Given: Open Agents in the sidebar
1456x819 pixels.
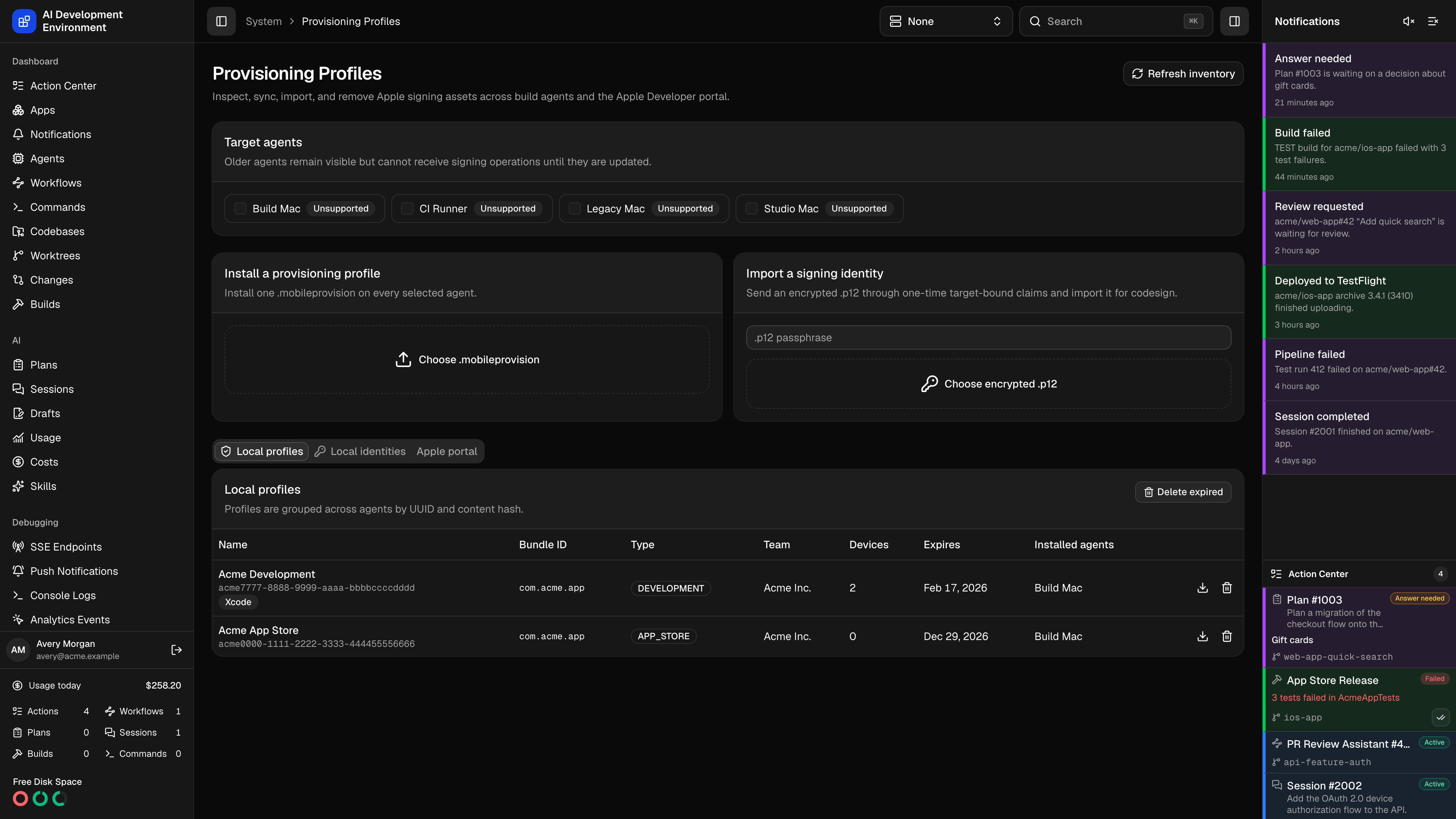Looking at the screenshot, I should (97, 159).
